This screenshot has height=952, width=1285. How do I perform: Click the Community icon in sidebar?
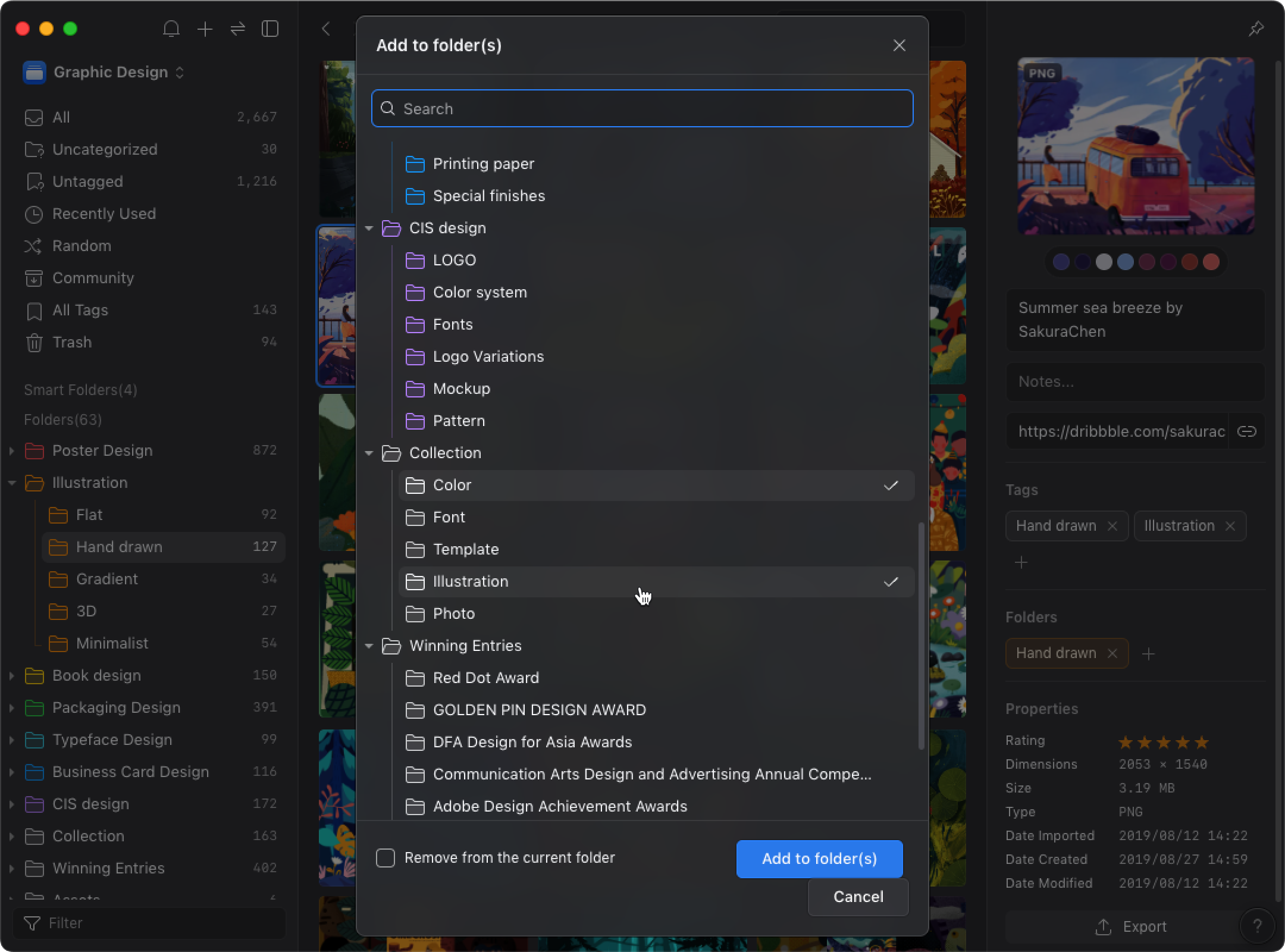(34, 278)
